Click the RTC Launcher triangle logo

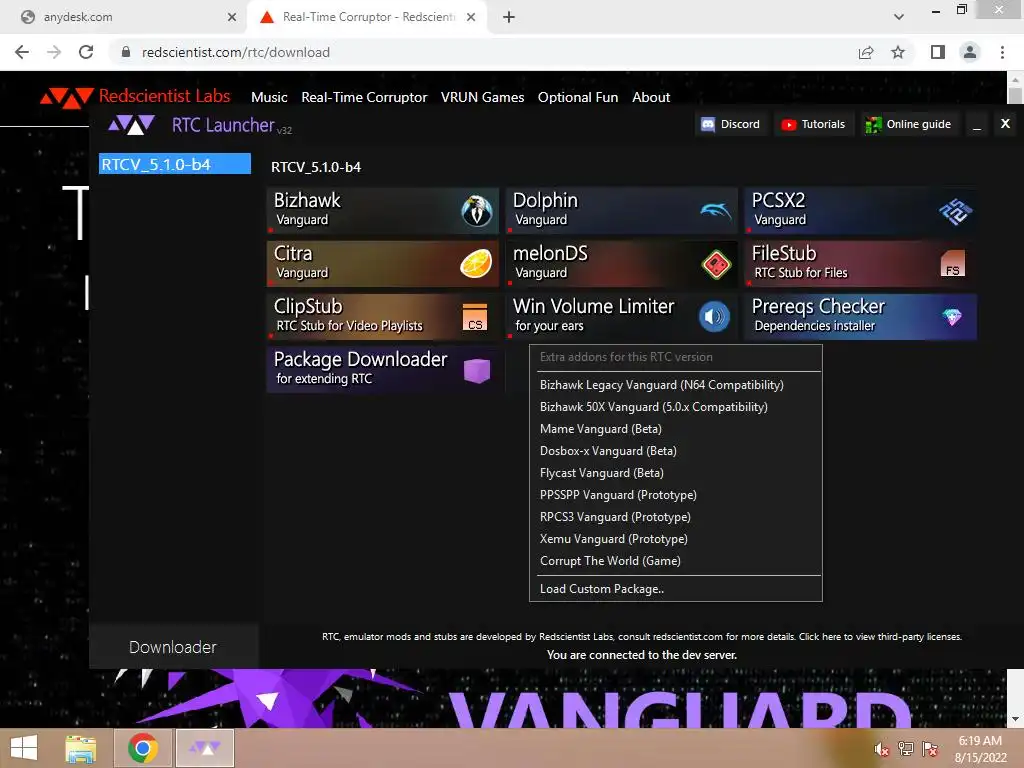coord(131,124)
